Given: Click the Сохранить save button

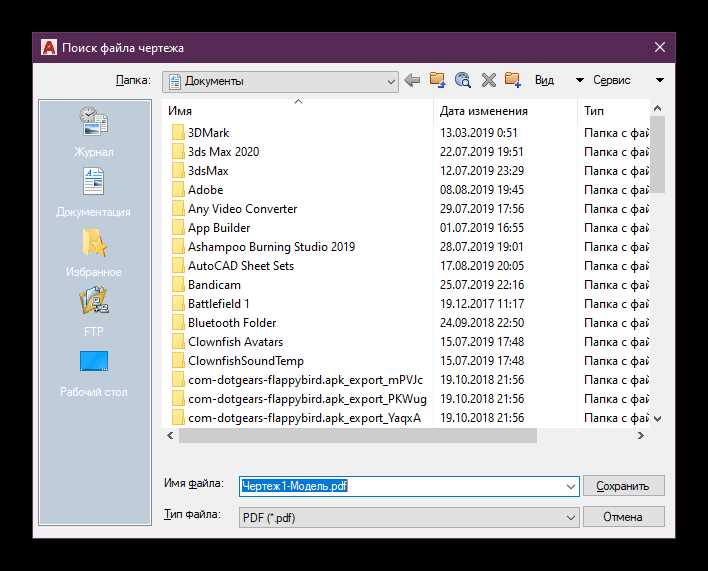Looking at the screenshot, I should click(624, 486).
